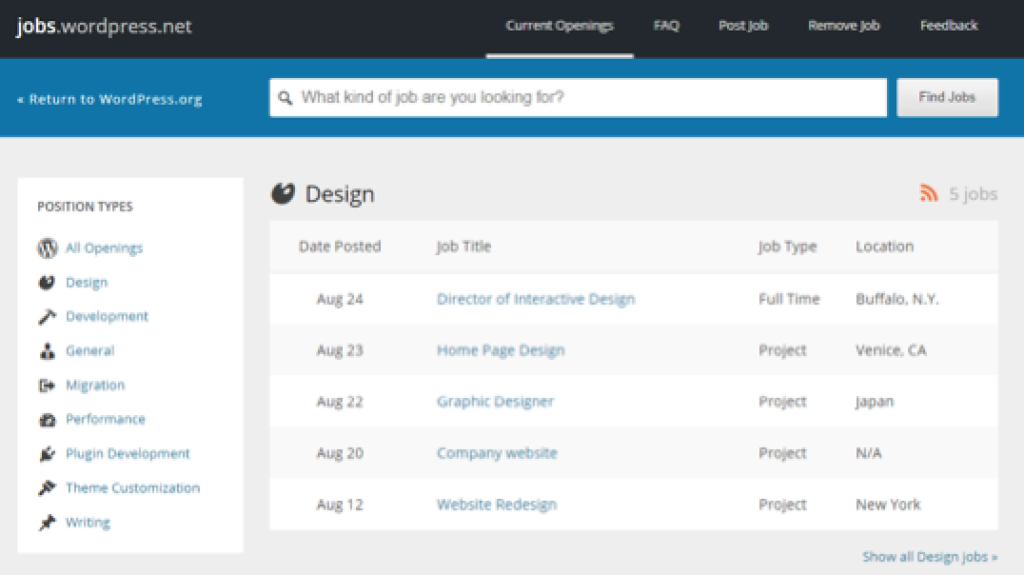Click the Performance gauge icon
The height and width of the screenshot is (575, 1024).
(47, 420)
